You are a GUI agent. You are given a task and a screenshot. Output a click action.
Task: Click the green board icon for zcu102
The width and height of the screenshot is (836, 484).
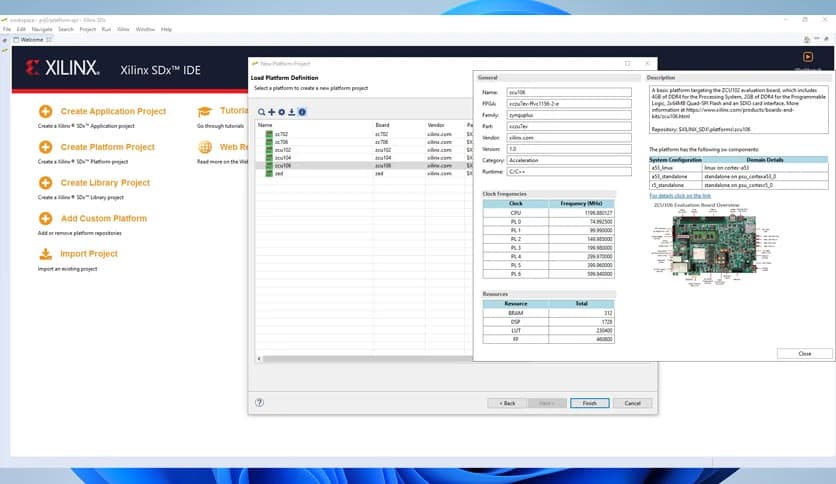[x=269, y=150]
